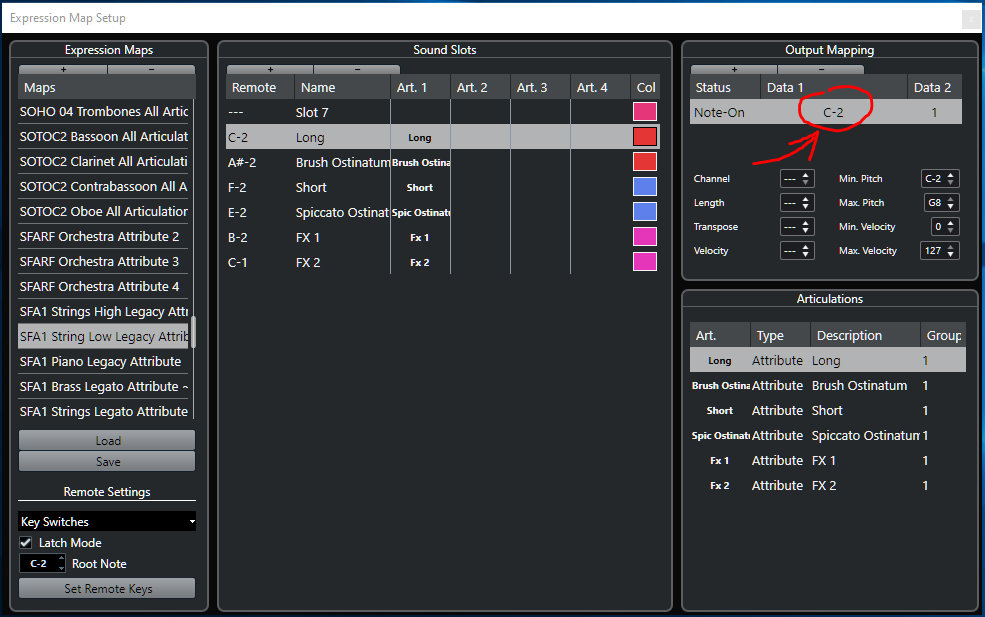Viewport: 985px width, 617px height.
Task: Edit the Root Note C-2 field
Action: point(40,563)
